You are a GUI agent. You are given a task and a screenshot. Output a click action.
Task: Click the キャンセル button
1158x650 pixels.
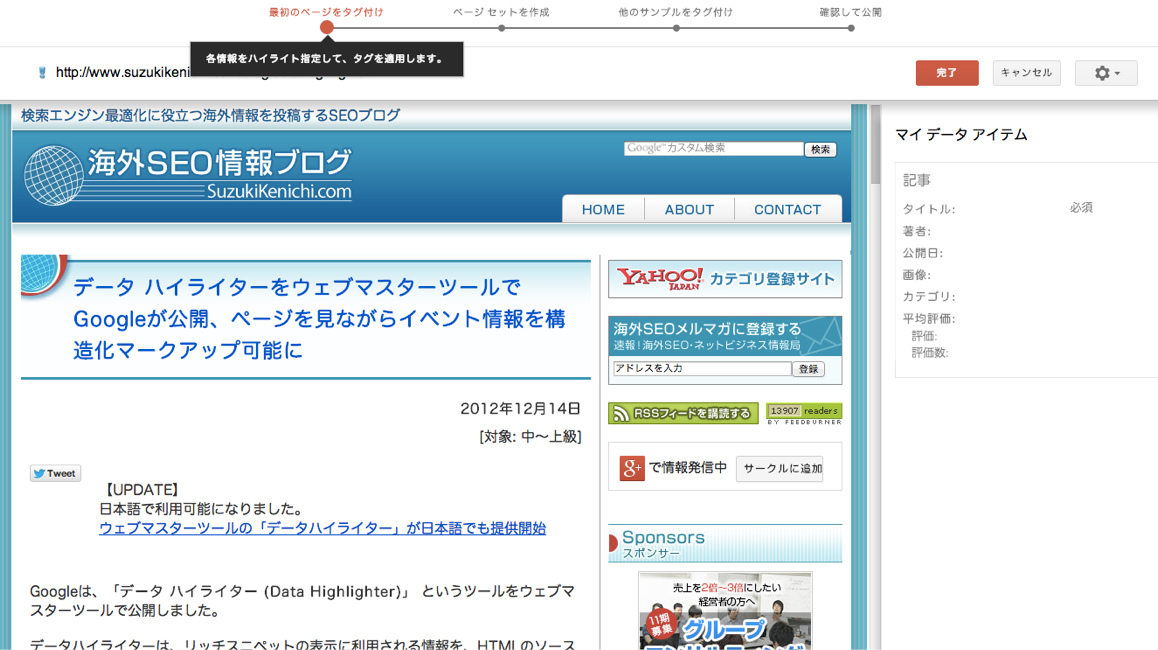click(1026, 73)
